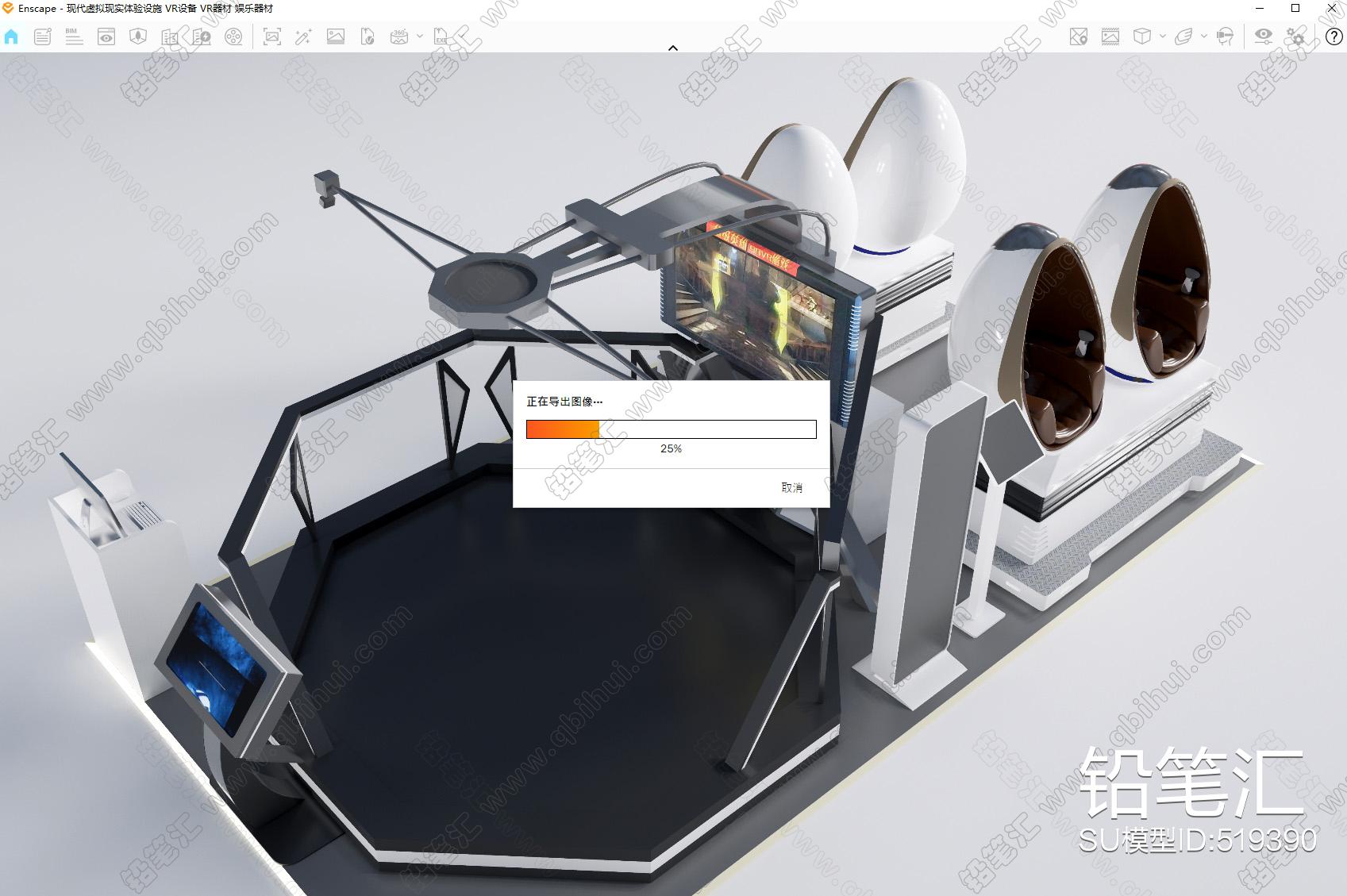Click the magic wand tool icon
The width and height of the screenshot is (1347, 896).
click(x=303, y=37)
